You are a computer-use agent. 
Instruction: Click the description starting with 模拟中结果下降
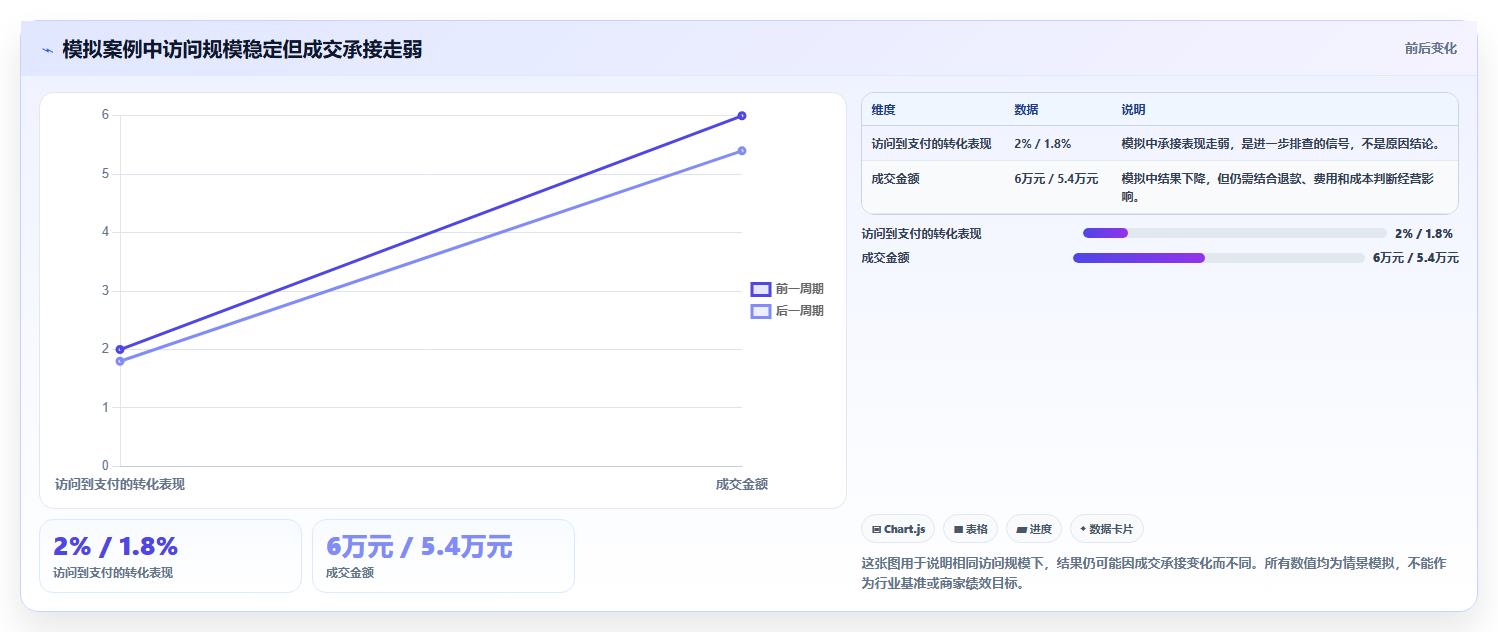point(1279,188)
